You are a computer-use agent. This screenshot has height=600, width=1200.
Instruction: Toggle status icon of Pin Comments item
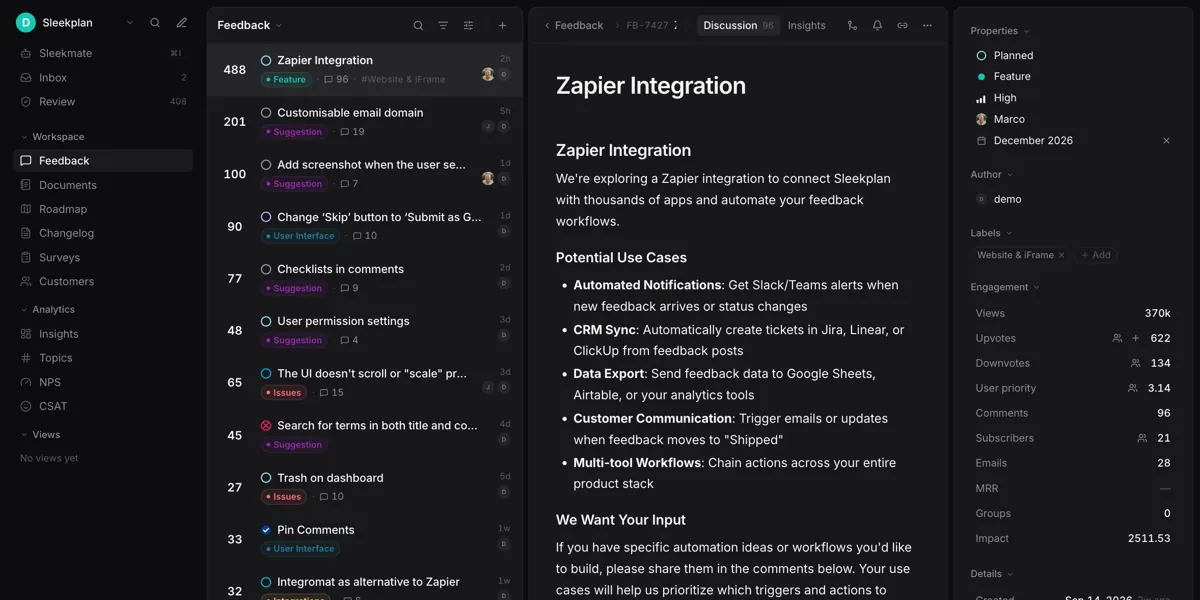[266, 530]
